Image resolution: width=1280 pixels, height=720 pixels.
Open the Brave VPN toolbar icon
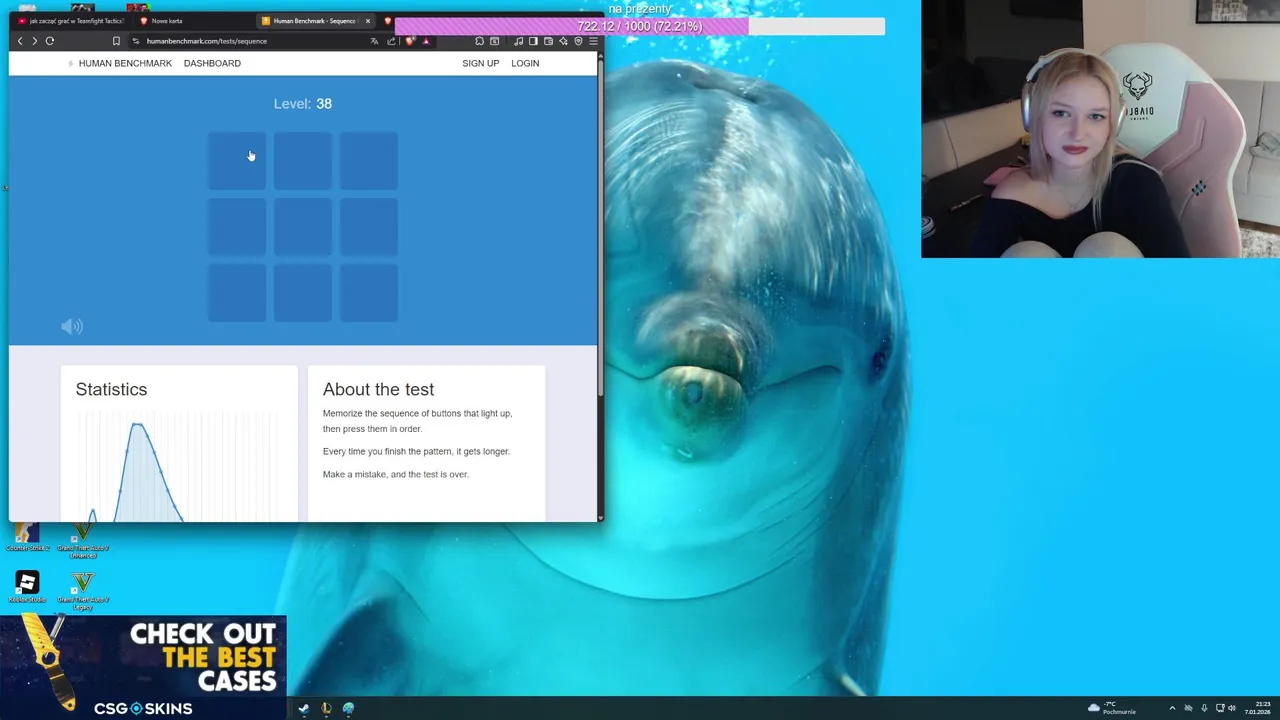tap(578, 41)
